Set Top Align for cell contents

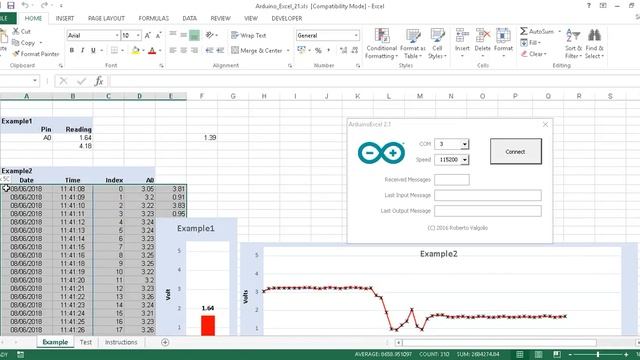(x=173, y=35)
